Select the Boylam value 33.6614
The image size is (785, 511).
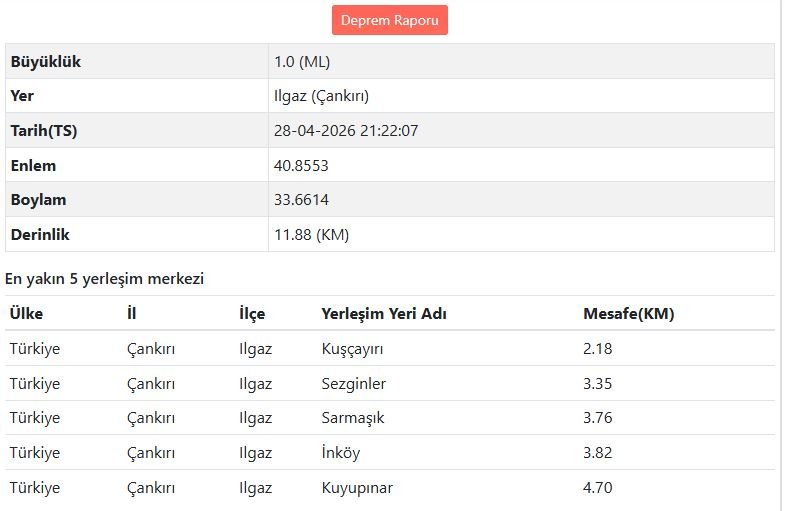[301, 200]
